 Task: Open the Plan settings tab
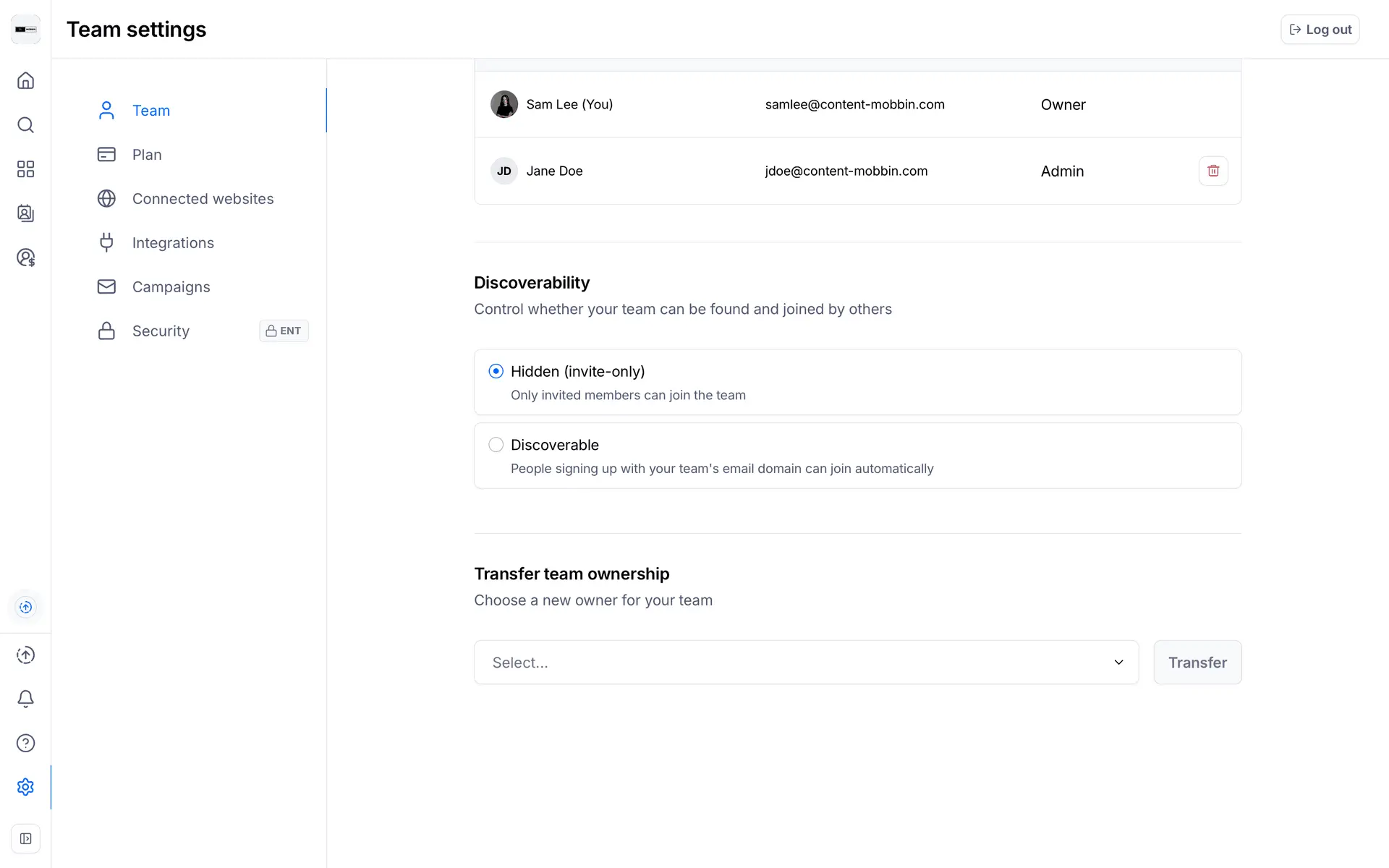point(147,155)
